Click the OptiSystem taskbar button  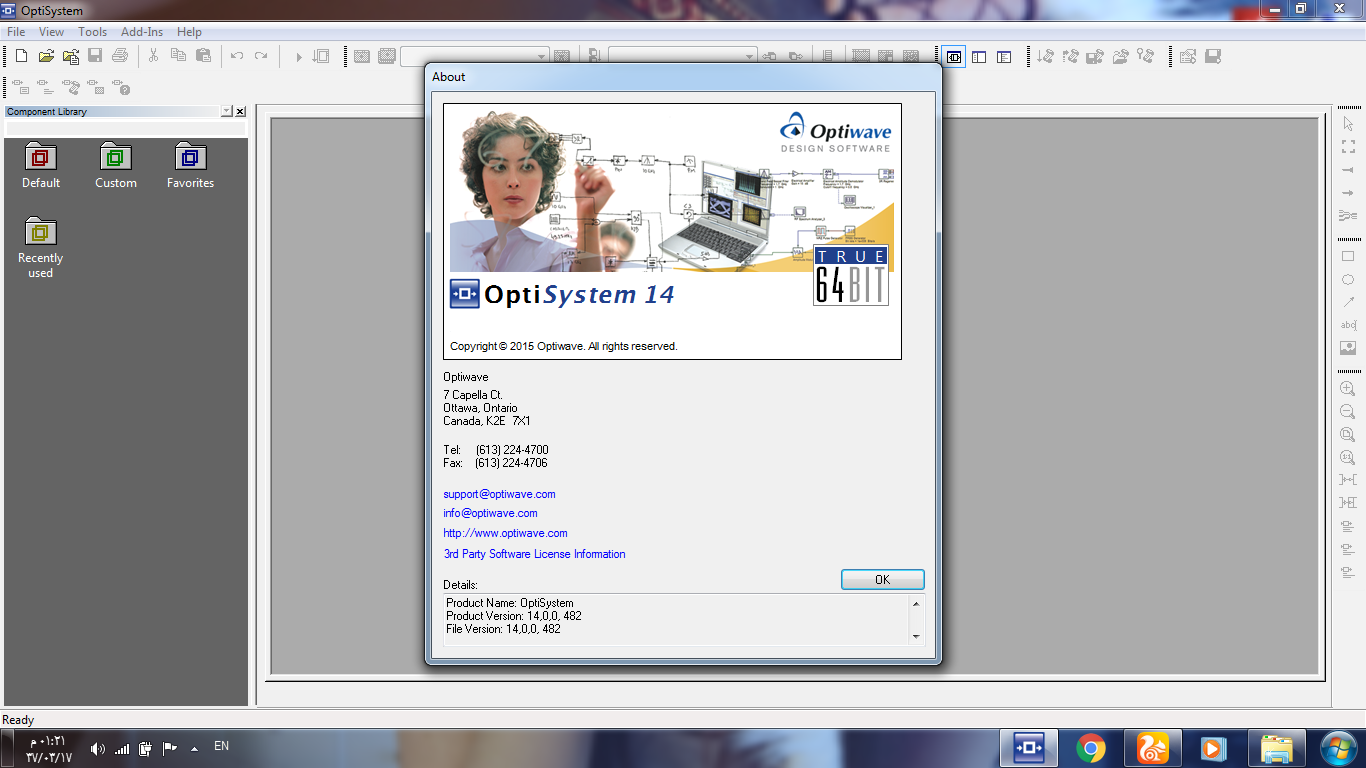tap(1029, 748)
